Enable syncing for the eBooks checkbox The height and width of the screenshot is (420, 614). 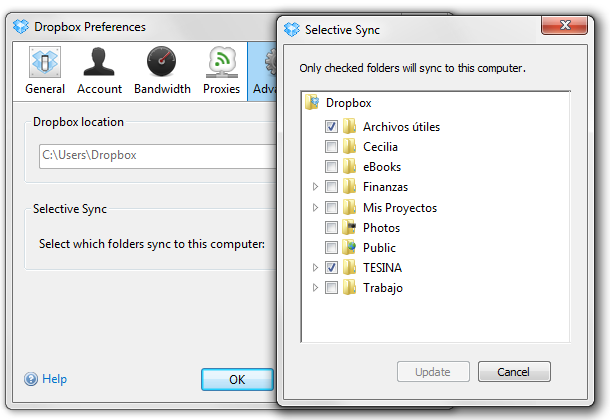click(331, 166)
